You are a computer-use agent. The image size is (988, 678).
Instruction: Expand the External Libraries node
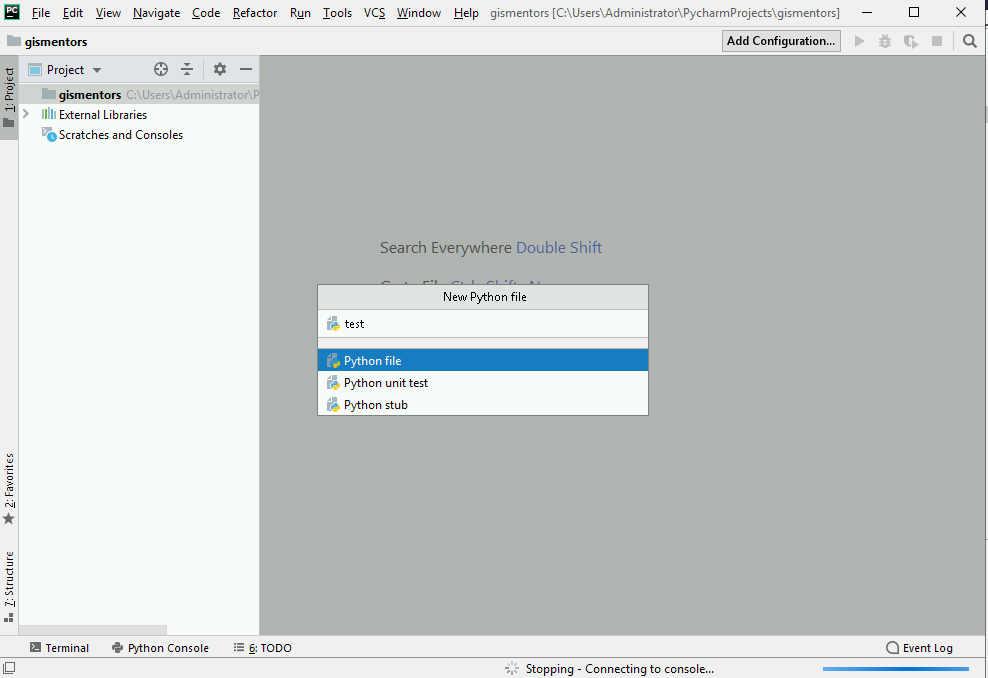tap(24, 114)
